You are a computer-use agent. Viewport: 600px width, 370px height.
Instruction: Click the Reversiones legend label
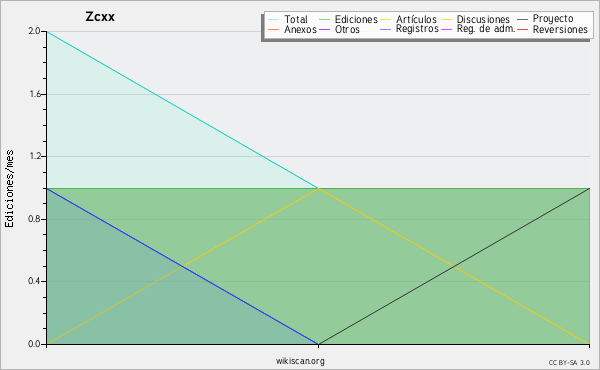tap(560, 29)
